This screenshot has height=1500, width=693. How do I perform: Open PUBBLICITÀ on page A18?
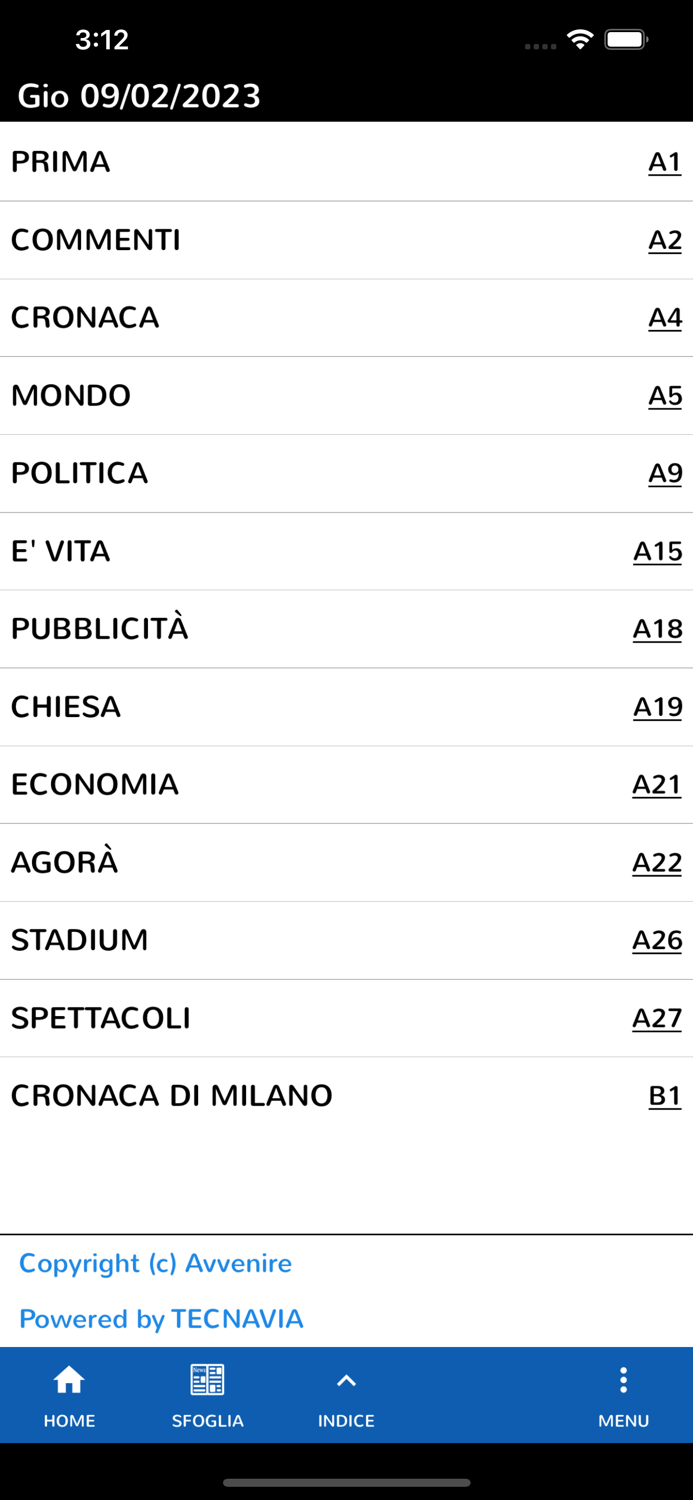tap(657, 629)
